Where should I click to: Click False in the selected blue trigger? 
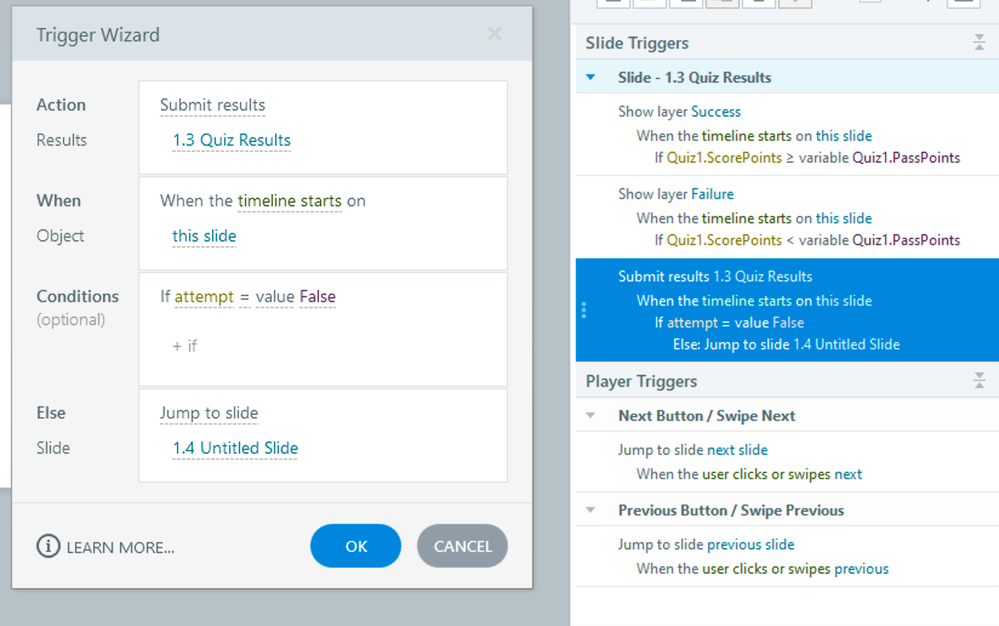pos(787,323)
